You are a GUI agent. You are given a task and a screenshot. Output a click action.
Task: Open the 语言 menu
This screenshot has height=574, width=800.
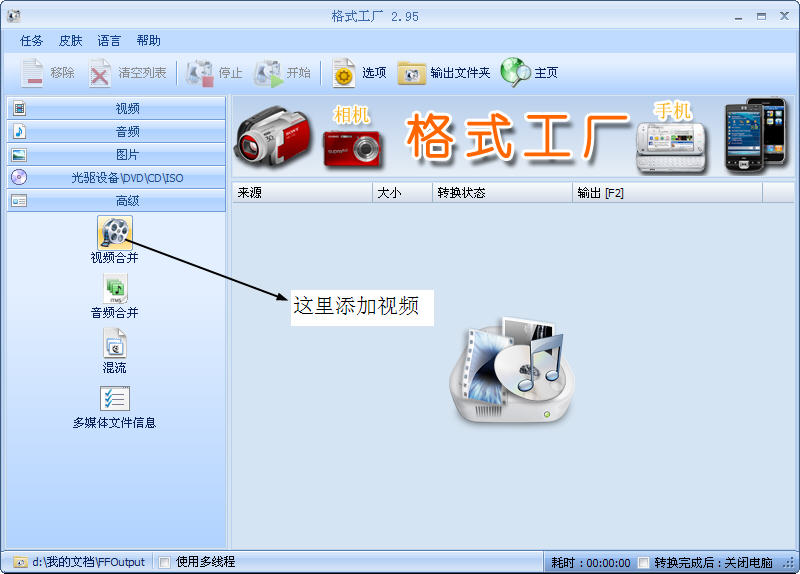[109, 41]
